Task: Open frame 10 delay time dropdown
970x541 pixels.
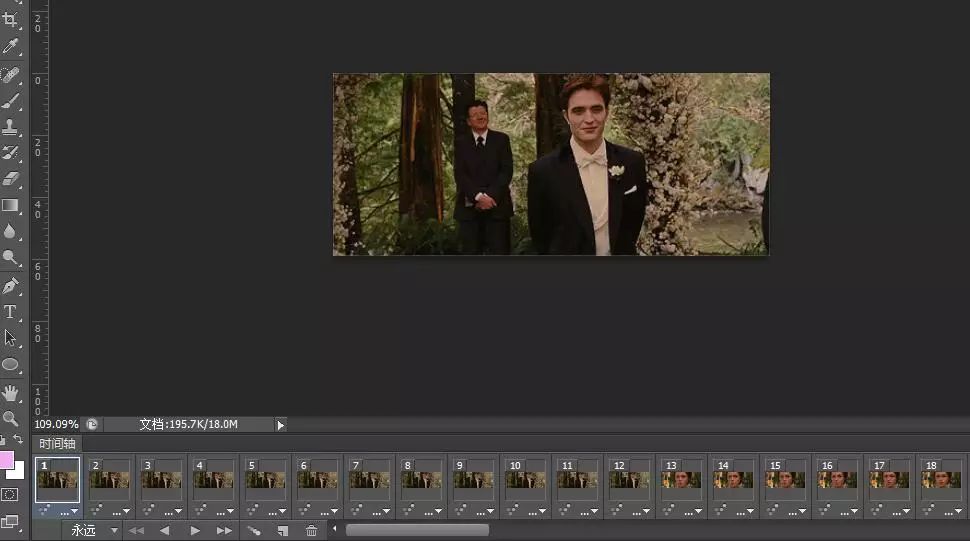Action: pyautogui.click(x=536, y=511)
